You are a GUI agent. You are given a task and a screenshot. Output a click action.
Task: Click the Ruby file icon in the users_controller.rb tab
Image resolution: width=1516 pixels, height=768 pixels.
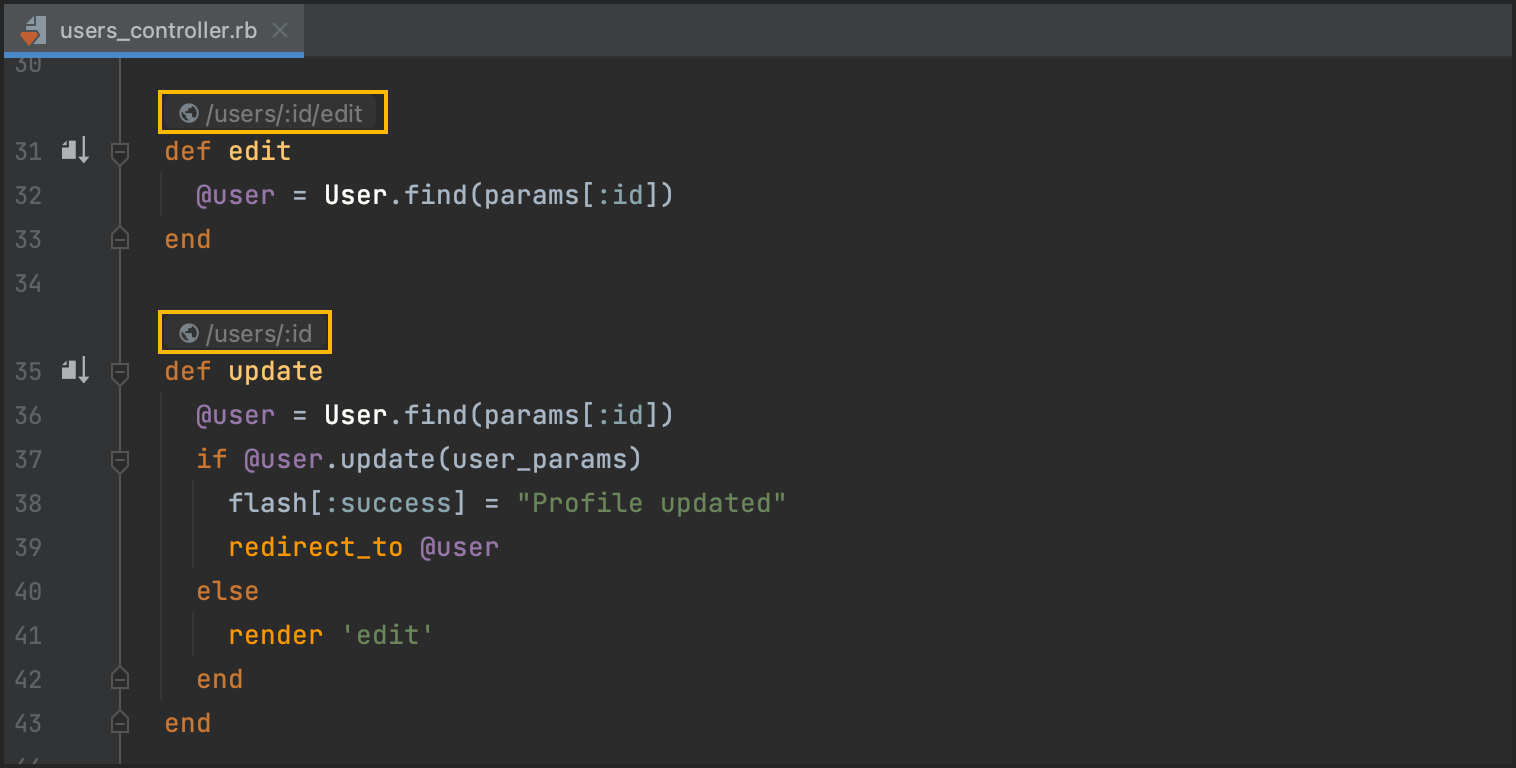pos(33,30)
